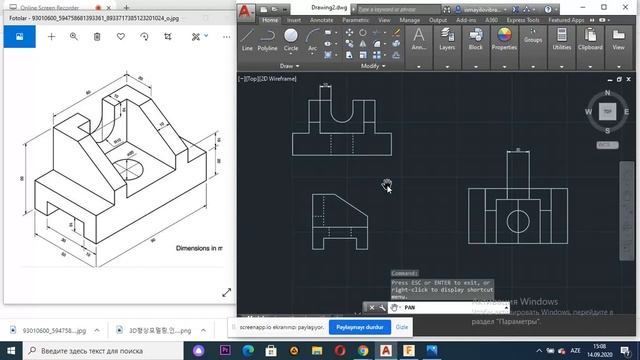Crop the photo in Photos app
The width and height of the screenshot is (640, 360).
coord(168,37)
